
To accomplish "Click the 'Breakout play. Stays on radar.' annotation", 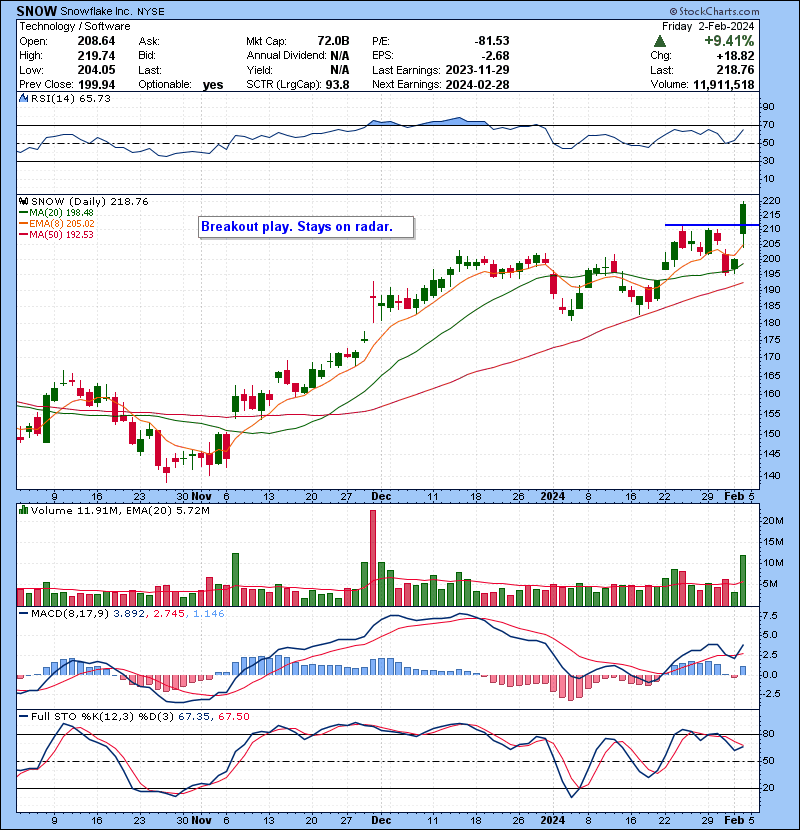I will coord(306,227).
